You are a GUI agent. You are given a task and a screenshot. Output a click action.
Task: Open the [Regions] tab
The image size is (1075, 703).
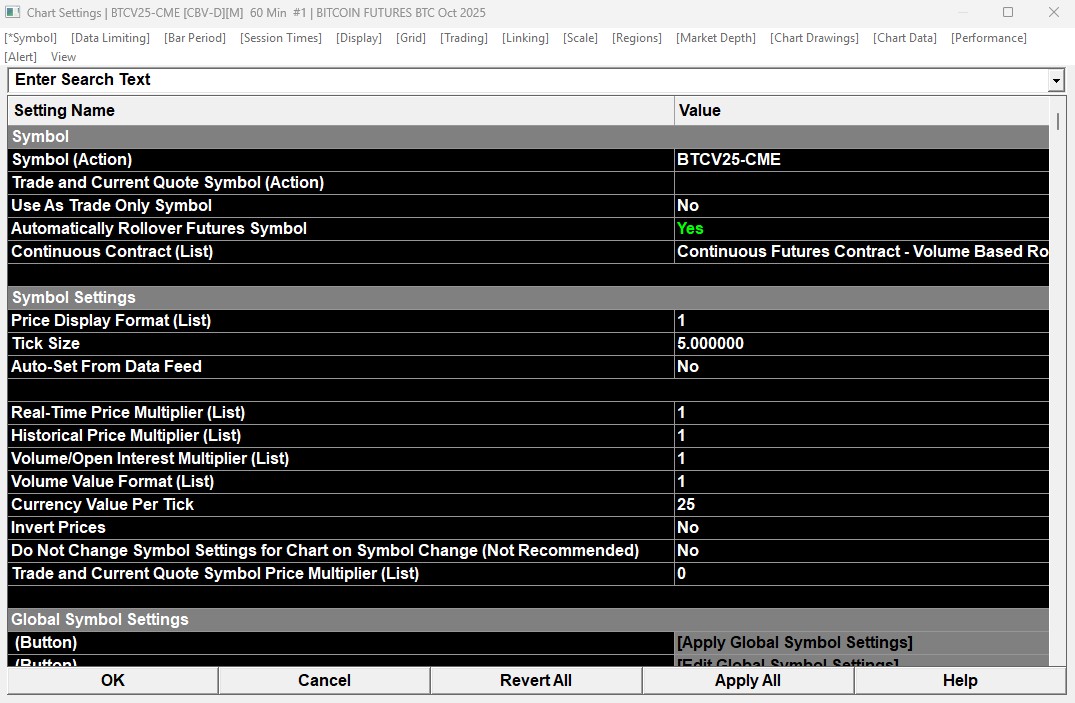tap(637, 38)
